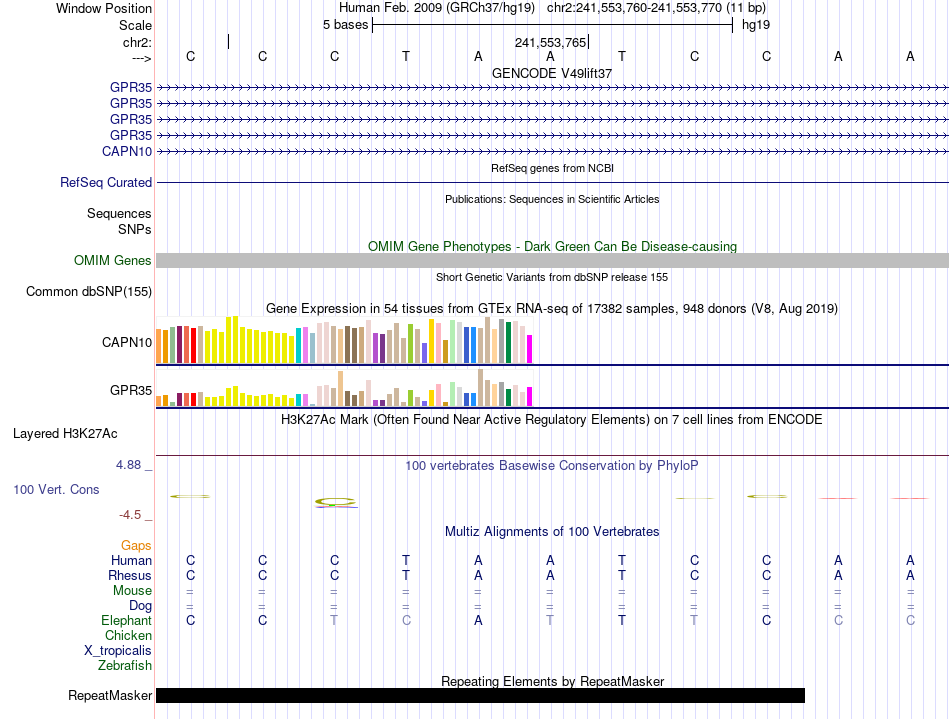Click the Sequences track label

coord(119,213)
